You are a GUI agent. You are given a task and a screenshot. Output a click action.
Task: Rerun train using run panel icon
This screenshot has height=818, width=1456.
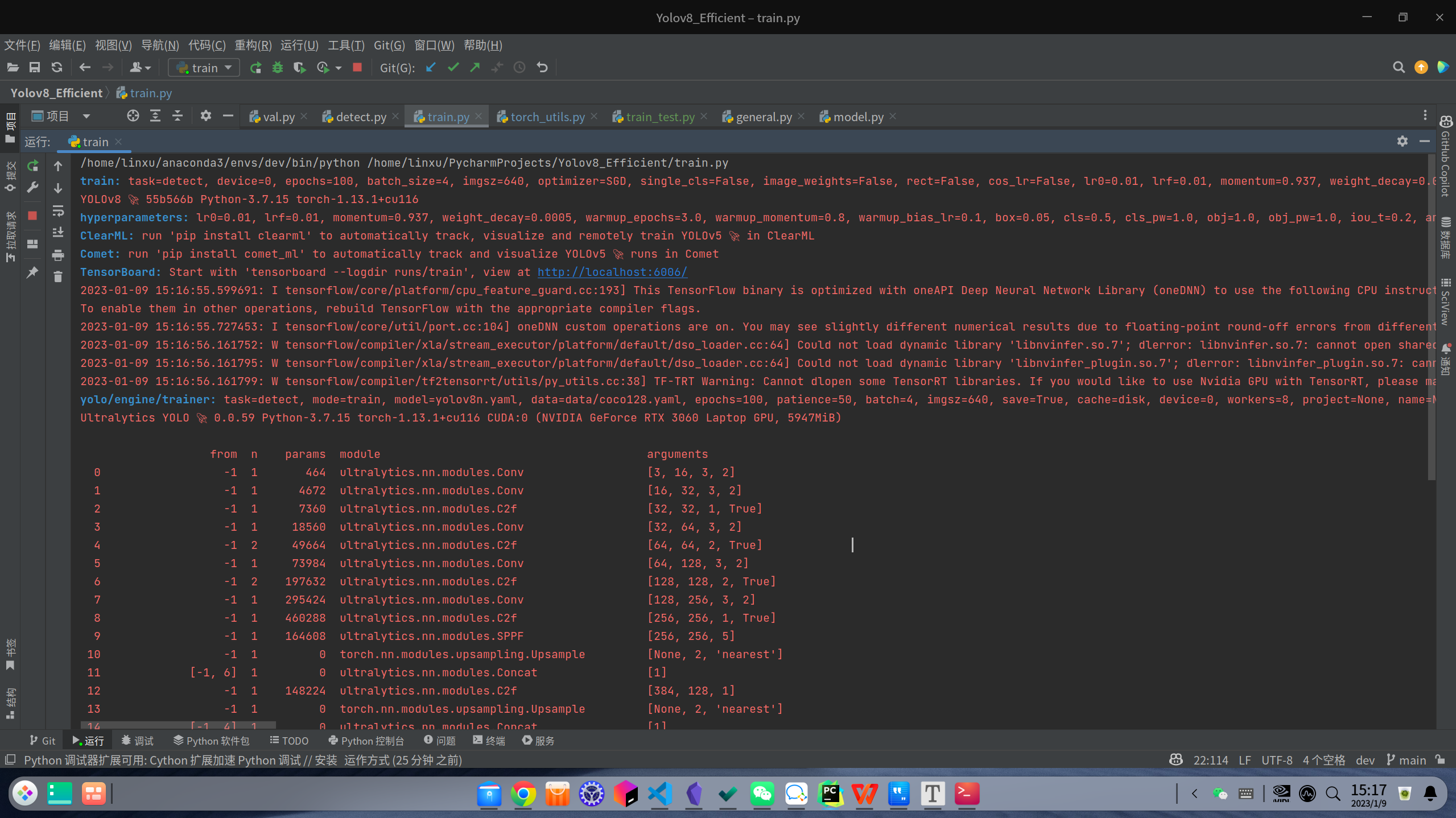[33, 166]
